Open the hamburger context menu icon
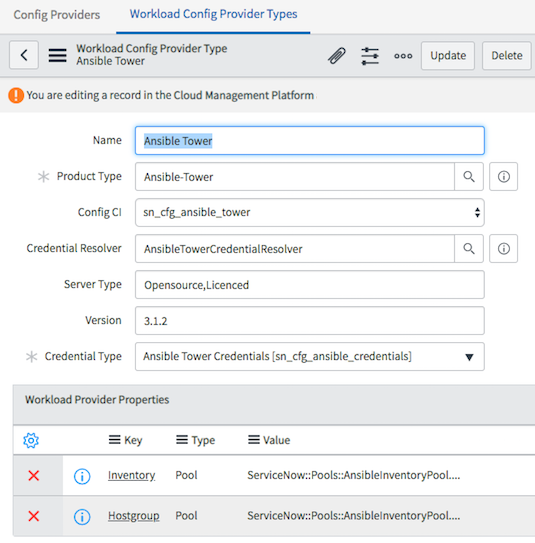The height and width of the screenshot is (543, 535). (x=57, y=55)
